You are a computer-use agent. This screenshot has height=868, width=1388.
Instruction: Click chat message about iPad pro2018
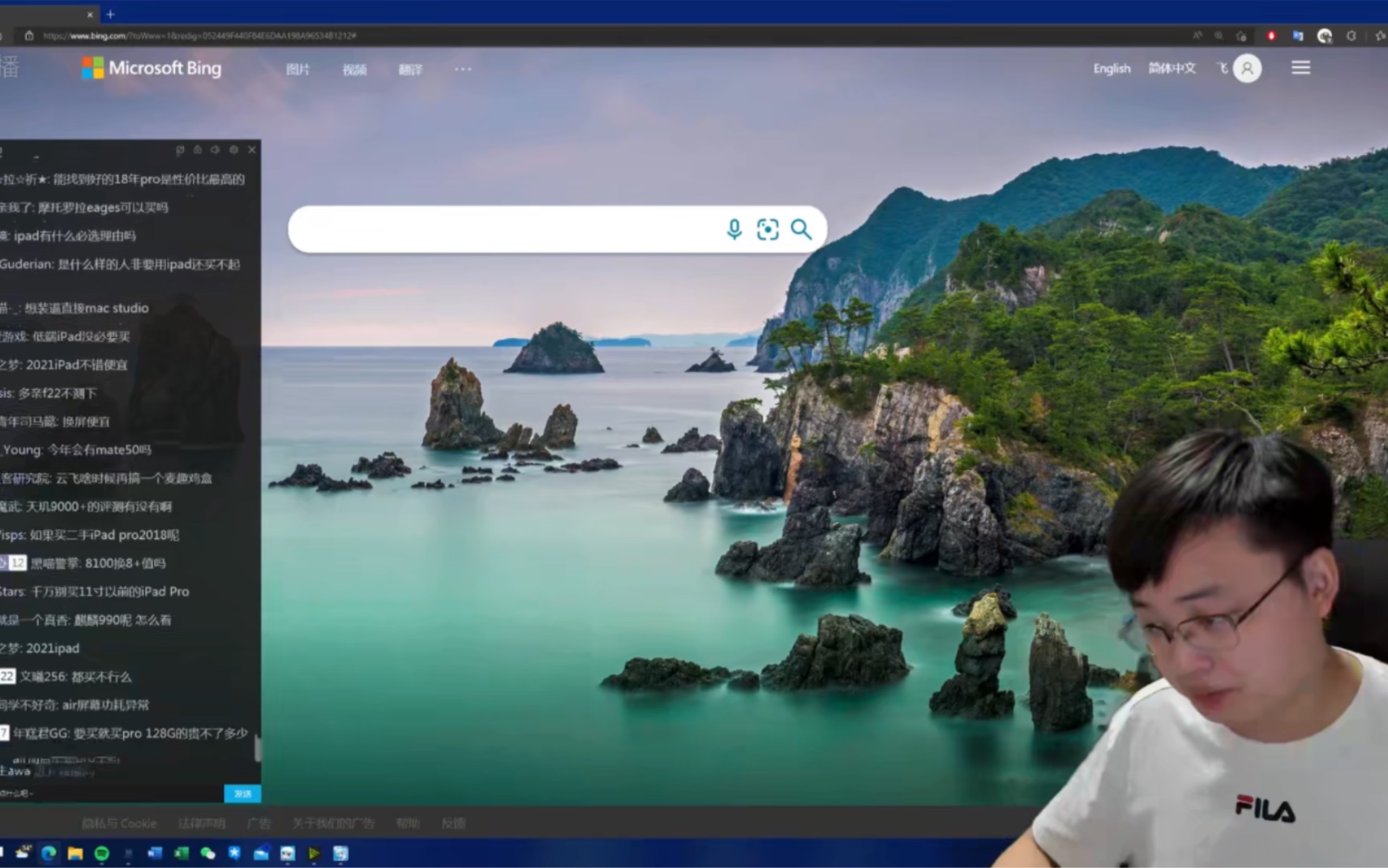pyautogui.click(x=89, y=535)
